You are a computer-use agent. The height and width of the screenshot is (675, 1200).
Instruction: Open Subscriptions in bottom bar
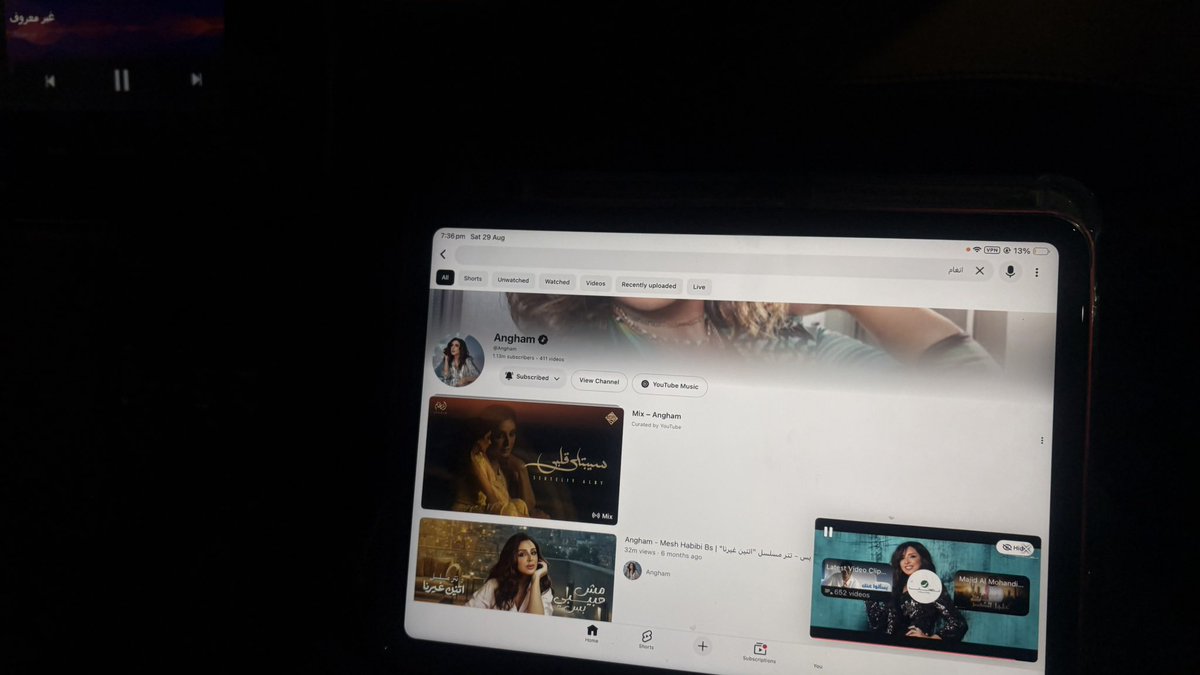(759, 653)
